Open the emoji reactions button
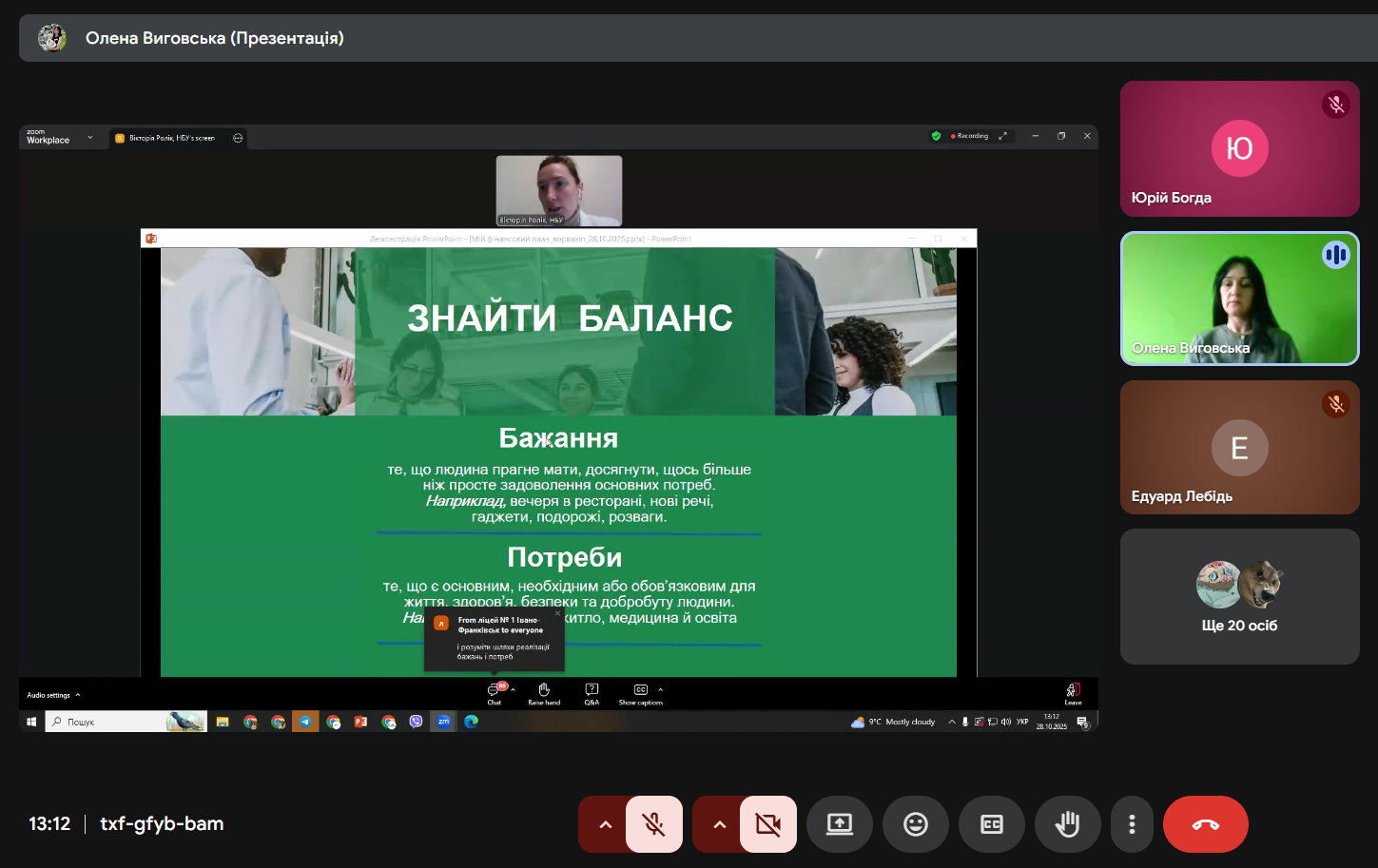The width and height of the screenshot is (1378, 868). pos(915,824)
